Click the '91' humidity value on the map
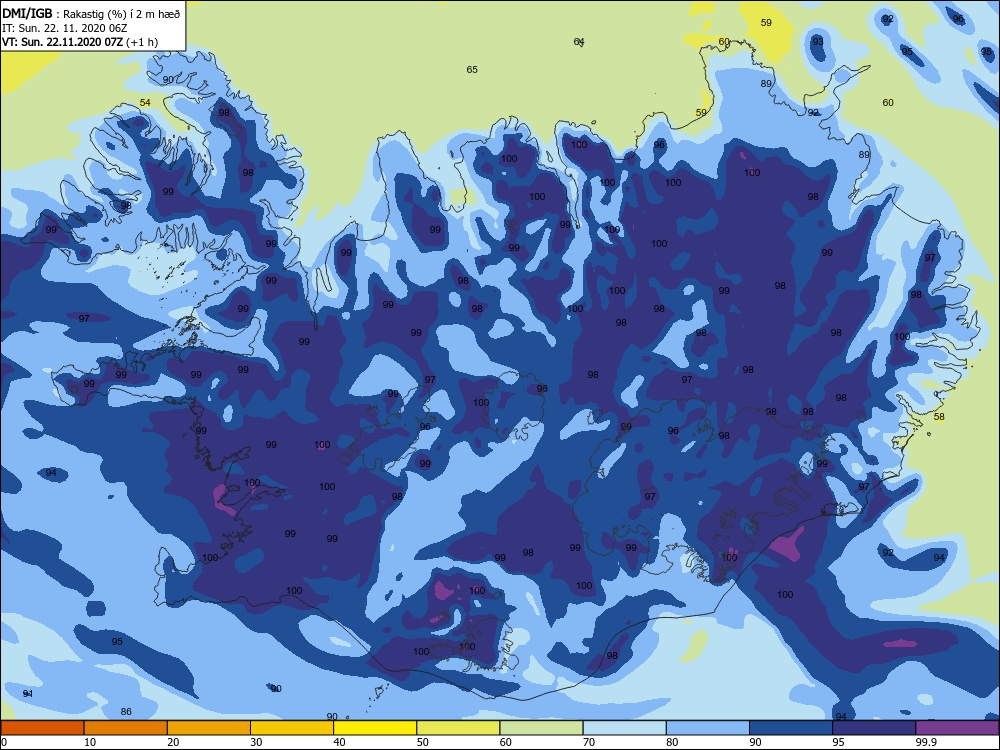 pyautogui.click(x=27, y=693)
